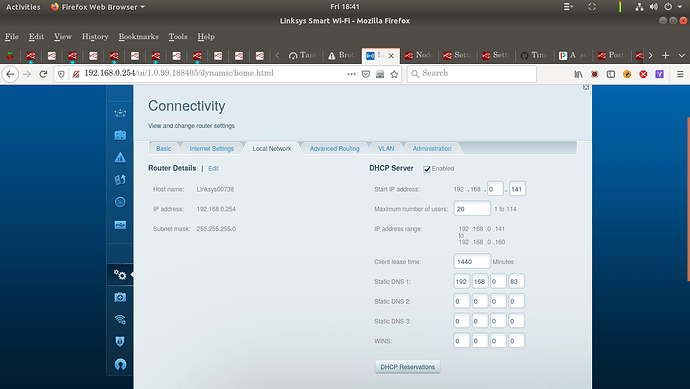
Task: Open Security shield icon in sidebar
Action: point(120,341)
